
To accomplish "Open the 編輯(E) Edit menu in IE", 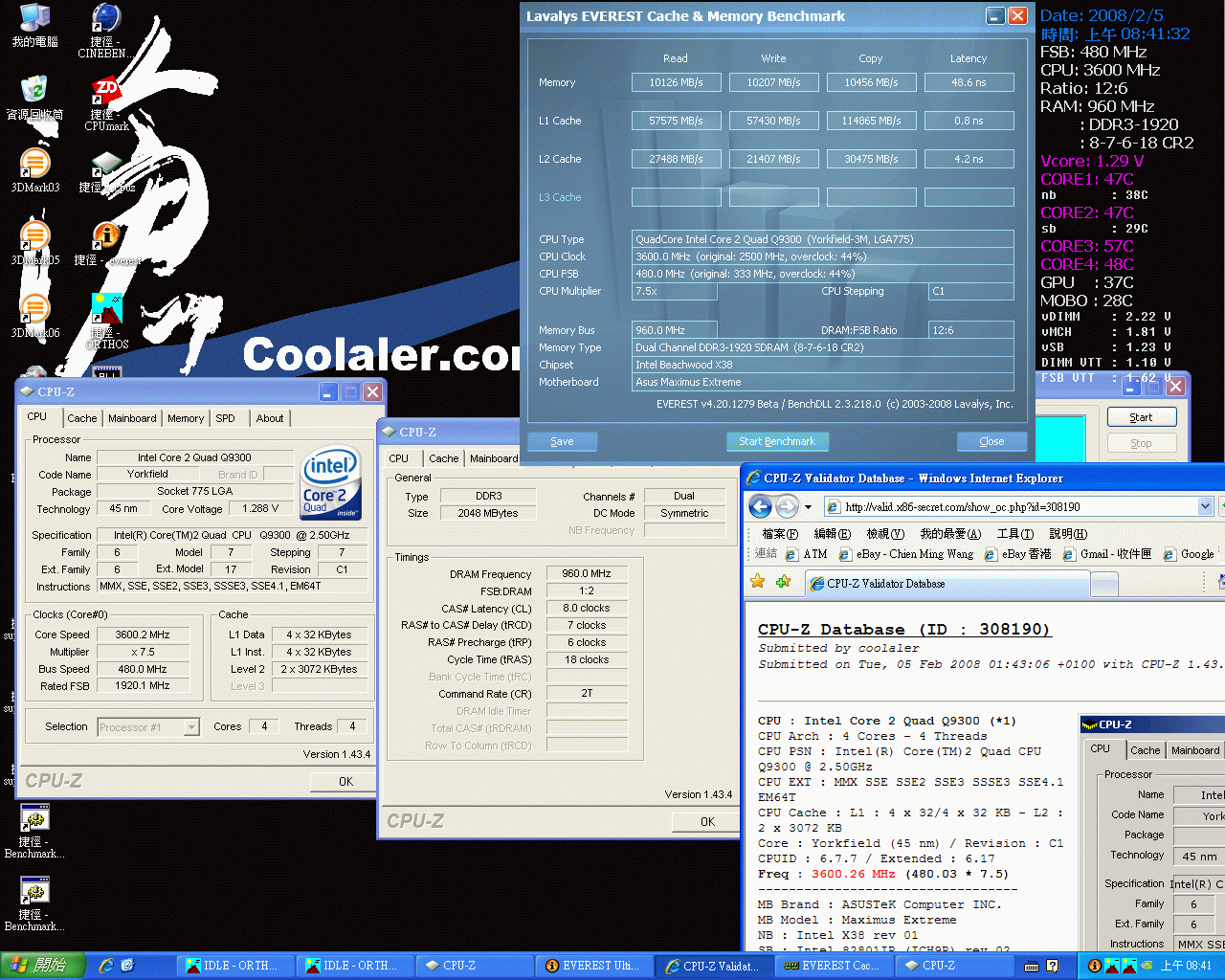I will coord(831,533).
